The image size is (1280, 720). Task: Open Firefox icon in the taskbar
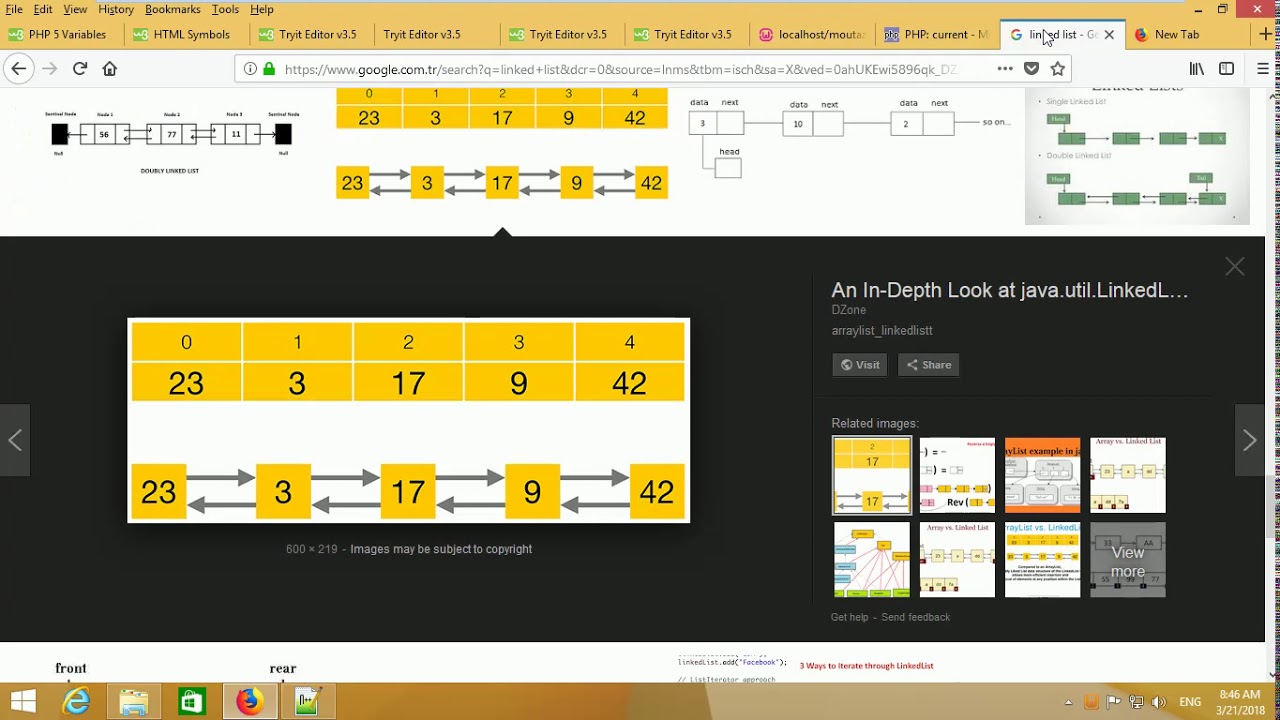(249, 702)
